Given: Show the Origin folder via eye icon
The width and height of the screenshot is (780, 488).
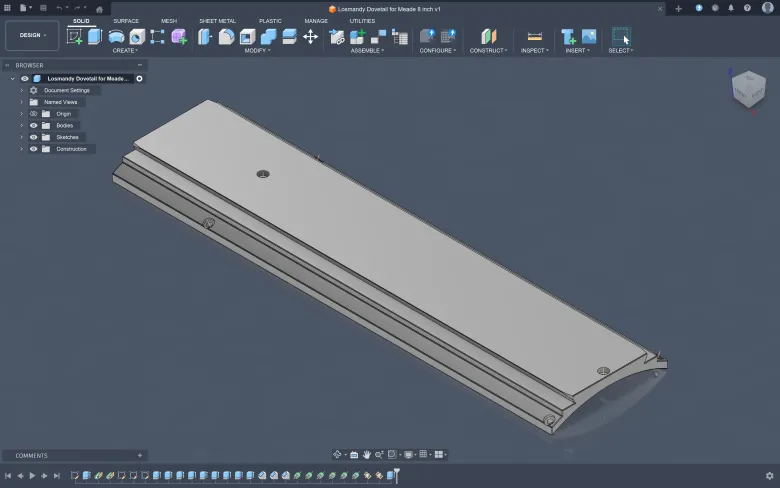Looking at the screenshot, I should pos(33,114).
